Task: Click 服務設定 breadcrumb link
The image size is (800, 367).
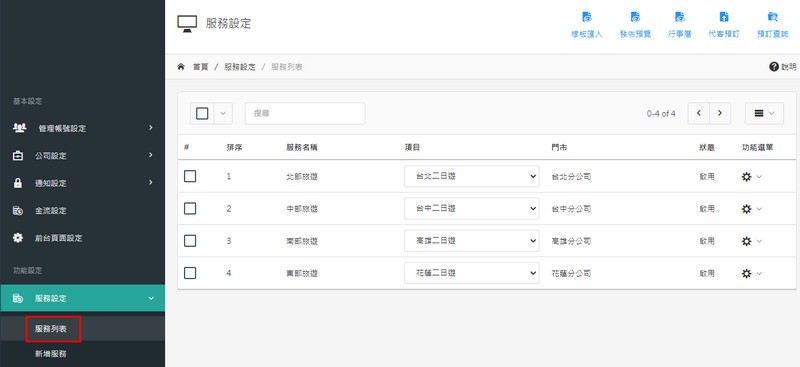Action: pos(240,67)
